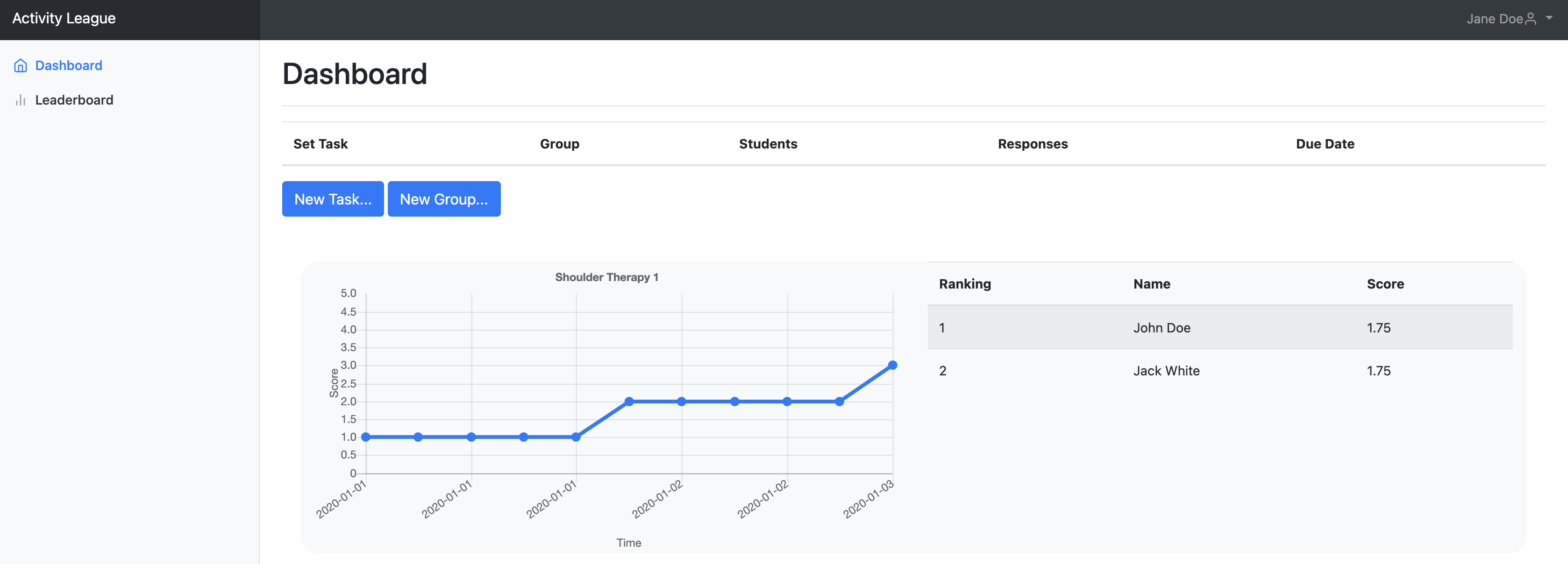Click the Students column header
Screen dimensions: 1568x564
pyautogui.click(x=768, y=144)
